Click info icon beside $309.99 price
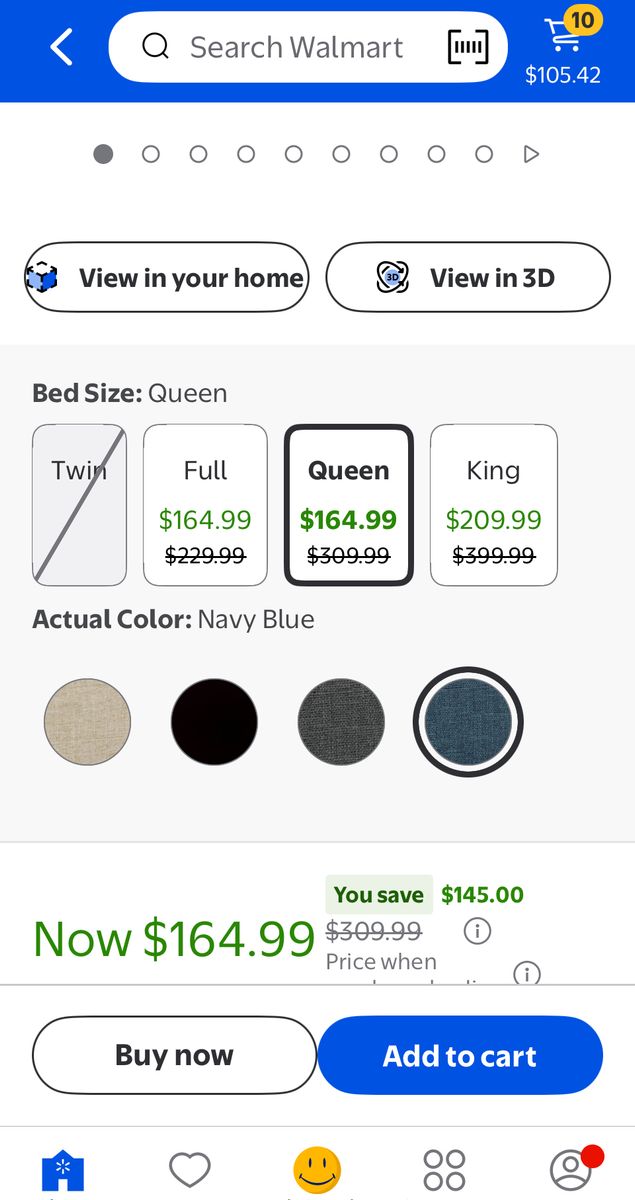The height and width of the screenshot is (1200, 635). tap(477, 932)
